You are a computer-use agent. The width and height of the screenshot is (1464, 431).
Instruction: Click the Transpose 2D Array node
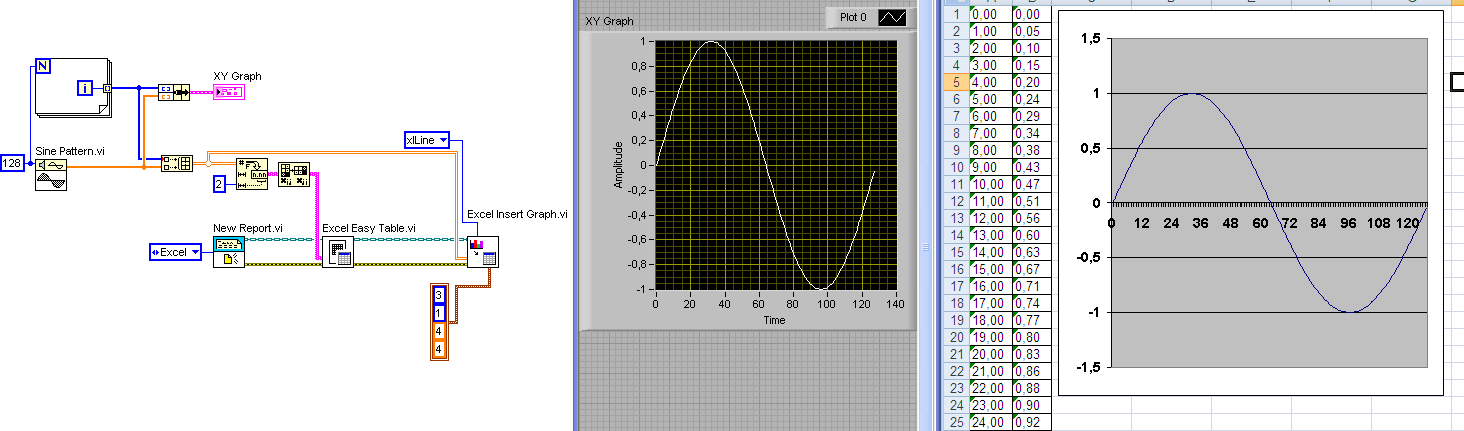click(x=294, y=174)
